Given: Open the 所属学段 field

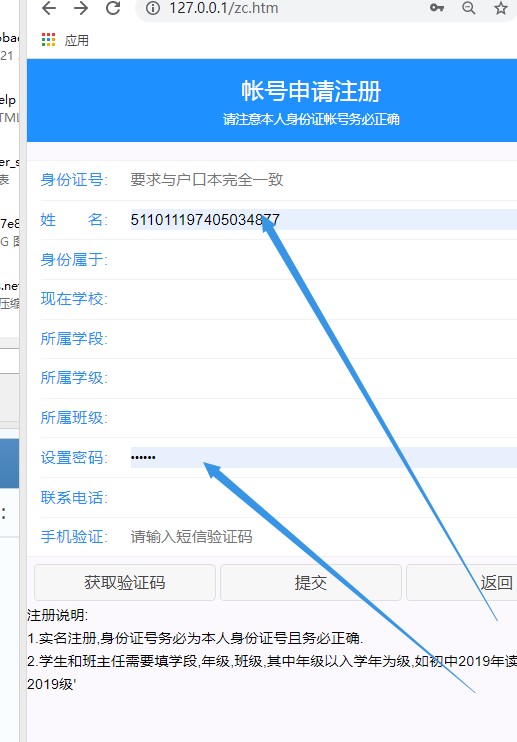Looking at the screenshot, I should tap(324, 338).
